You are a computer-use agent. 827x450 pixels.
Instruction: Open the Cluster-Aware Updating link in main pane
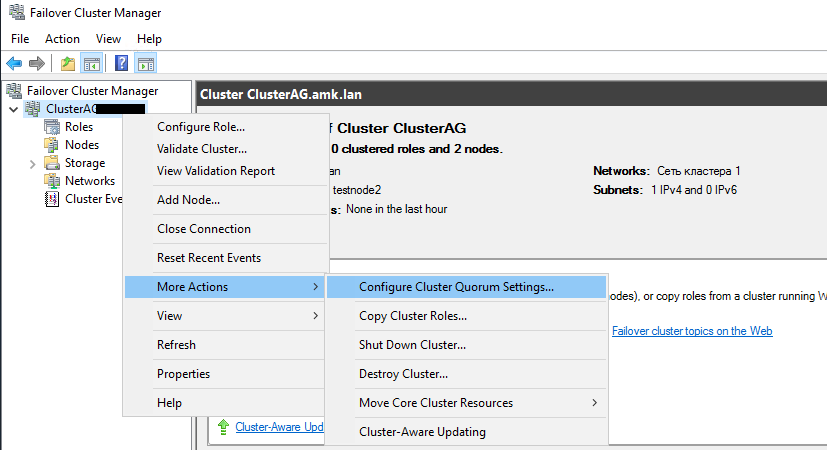click(280, 427)
